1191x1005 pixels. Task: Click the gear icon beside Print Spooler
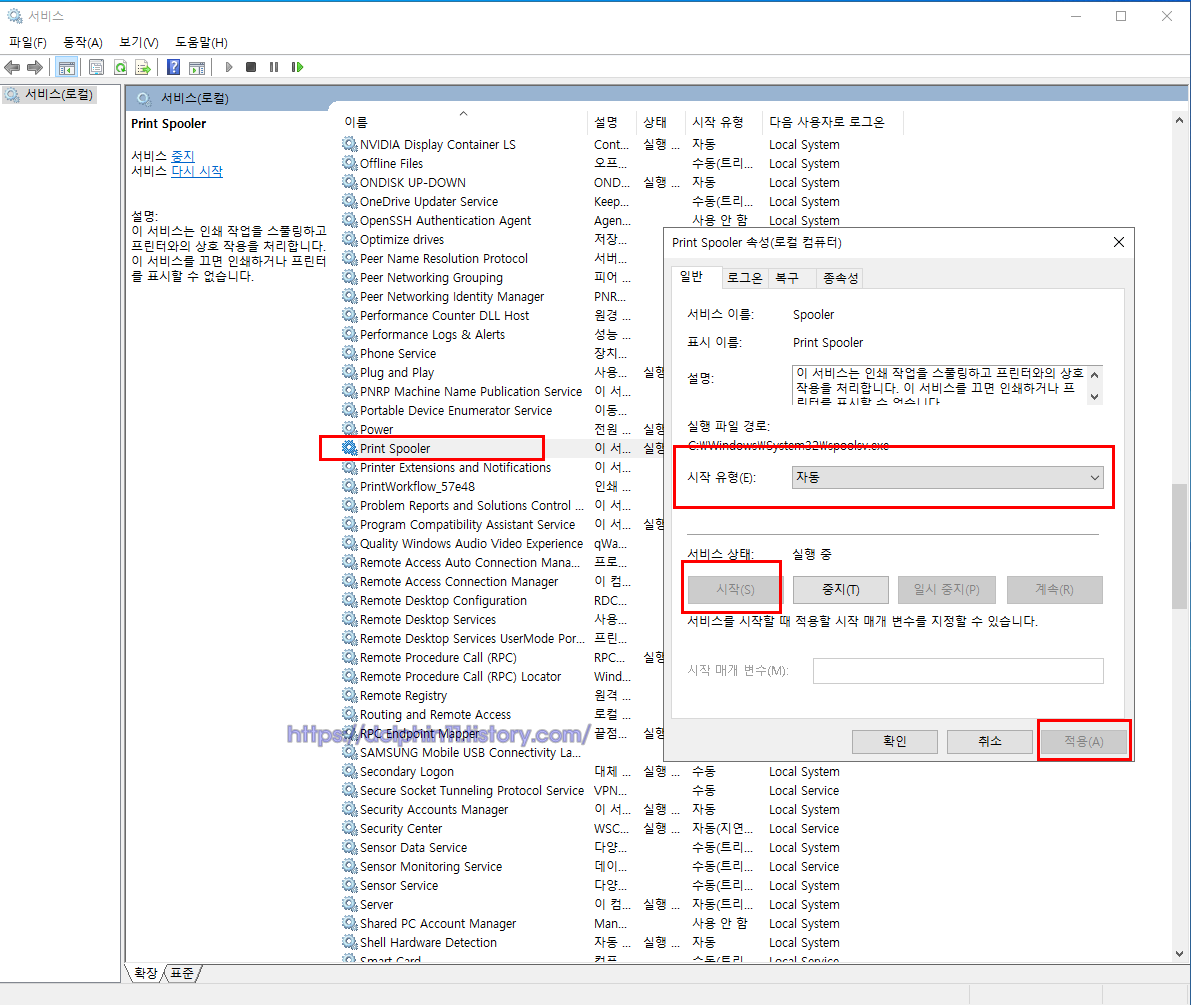pos(349,448)
